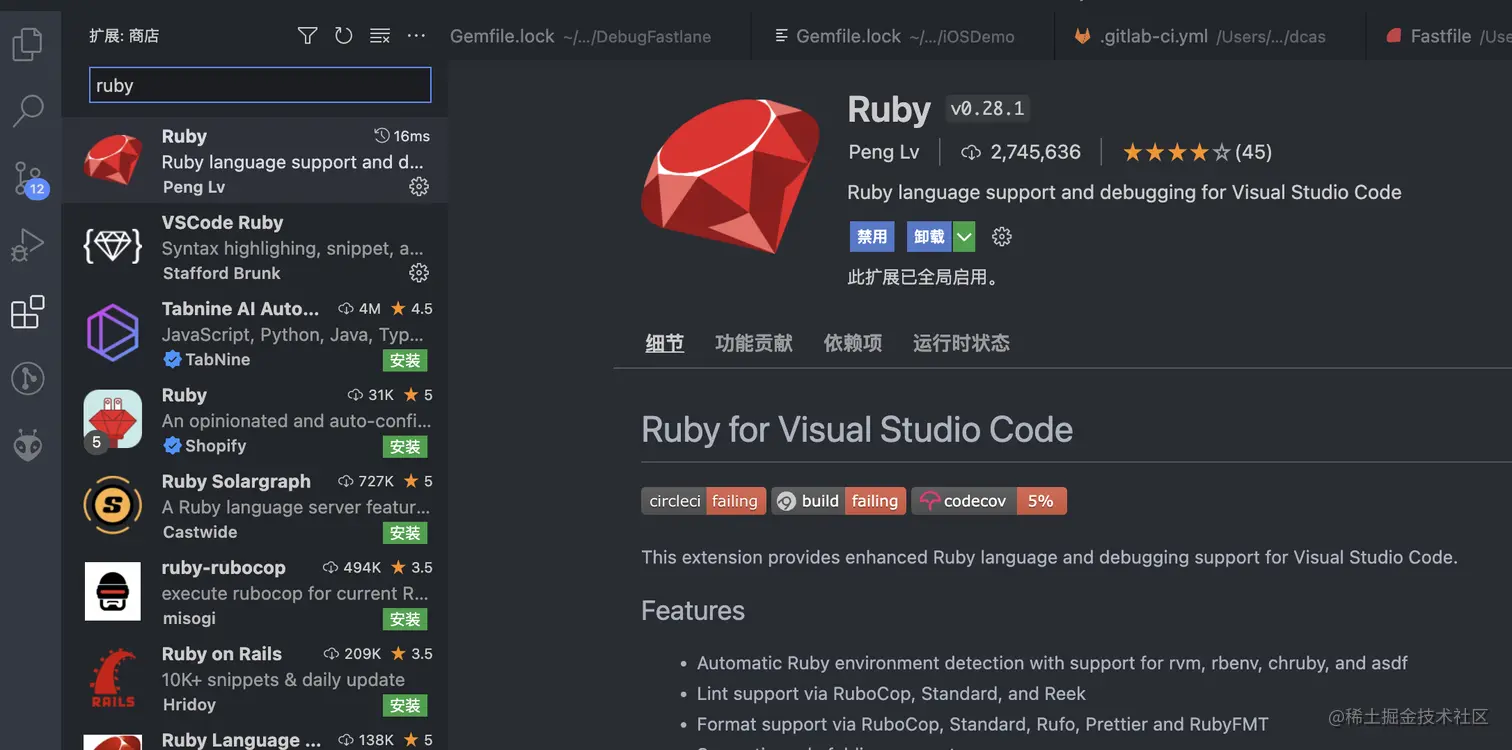
Task: Clear extension search results
Action: [380, 36]
